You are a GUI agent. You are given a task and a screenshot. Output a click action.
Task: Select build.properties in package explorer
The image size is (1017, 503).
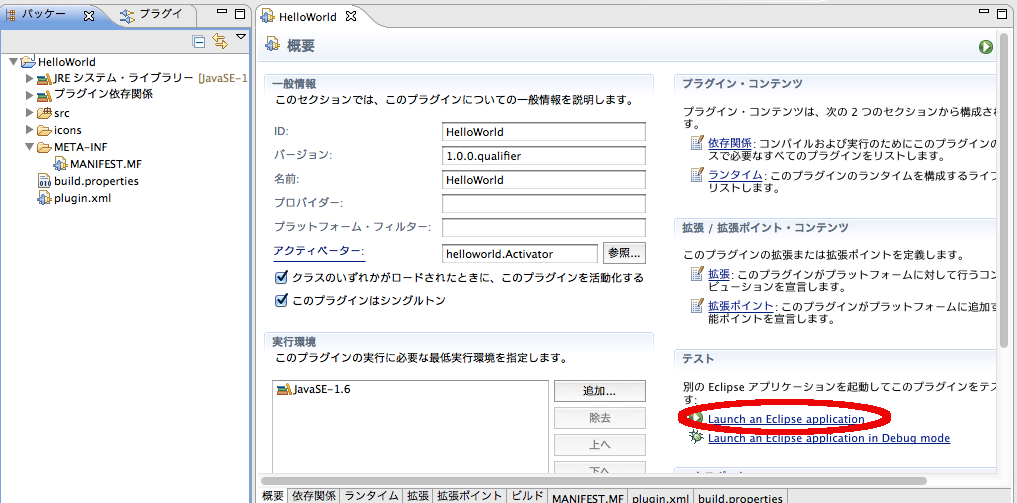[96, 181]
